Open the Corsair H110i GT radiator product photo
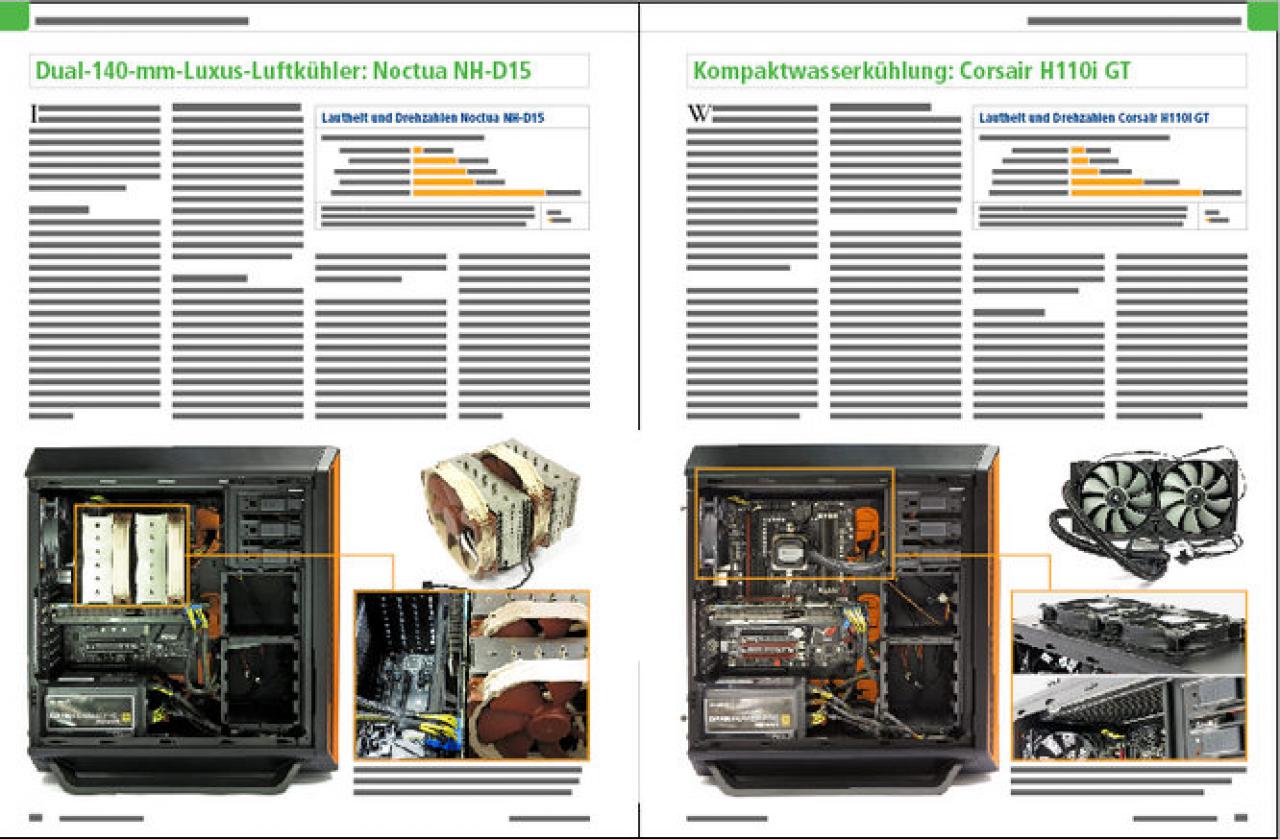 tap(1147, 512)
